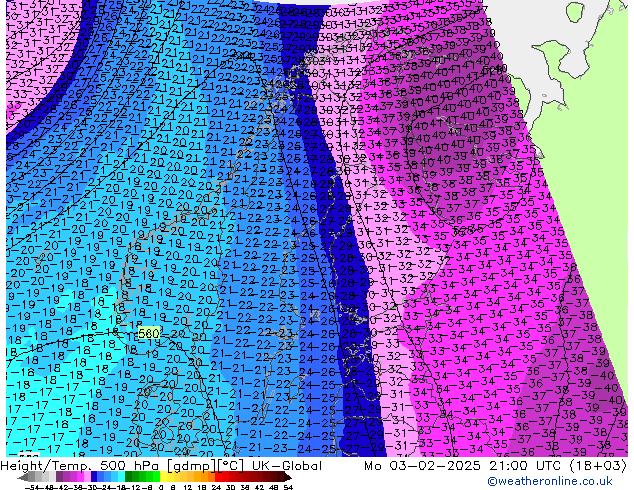Click the -54 label under the legend
Screen dimensions: 634x490
click(32, 488)
